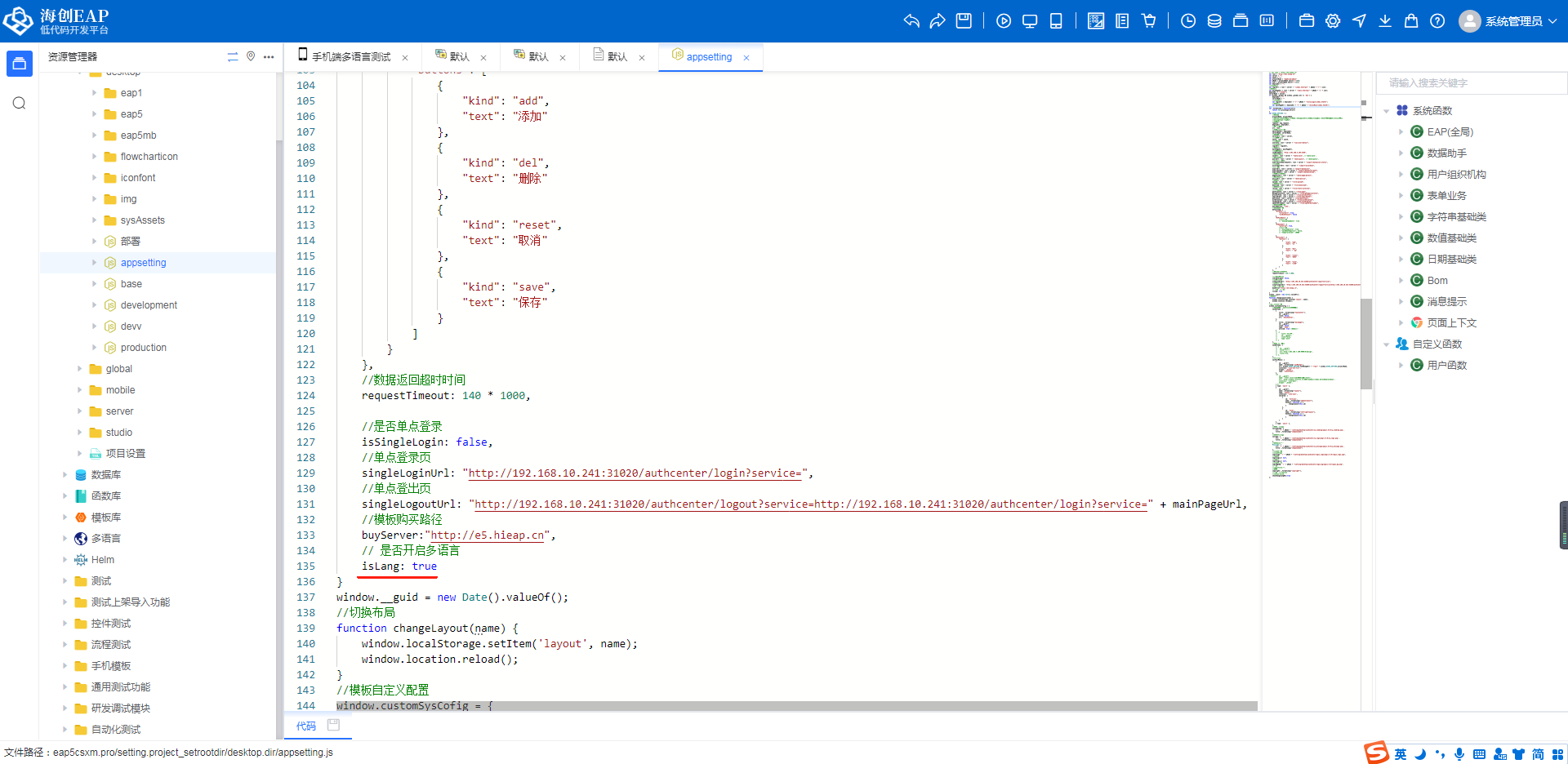1568x764 pixels.
Task: Collapse the 系统函数 section
Action: tap(1386, 111)
